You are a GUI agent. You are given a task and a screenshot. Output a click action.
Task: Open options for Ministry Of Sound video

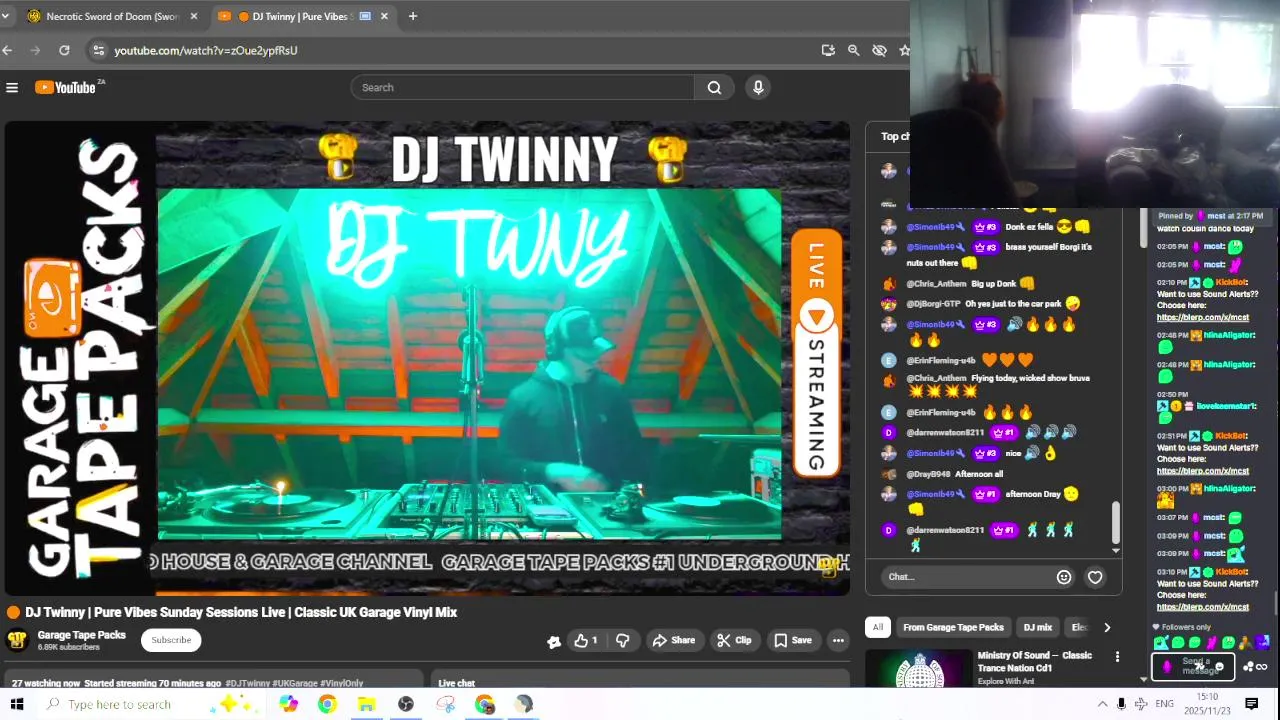point(1117,657)
